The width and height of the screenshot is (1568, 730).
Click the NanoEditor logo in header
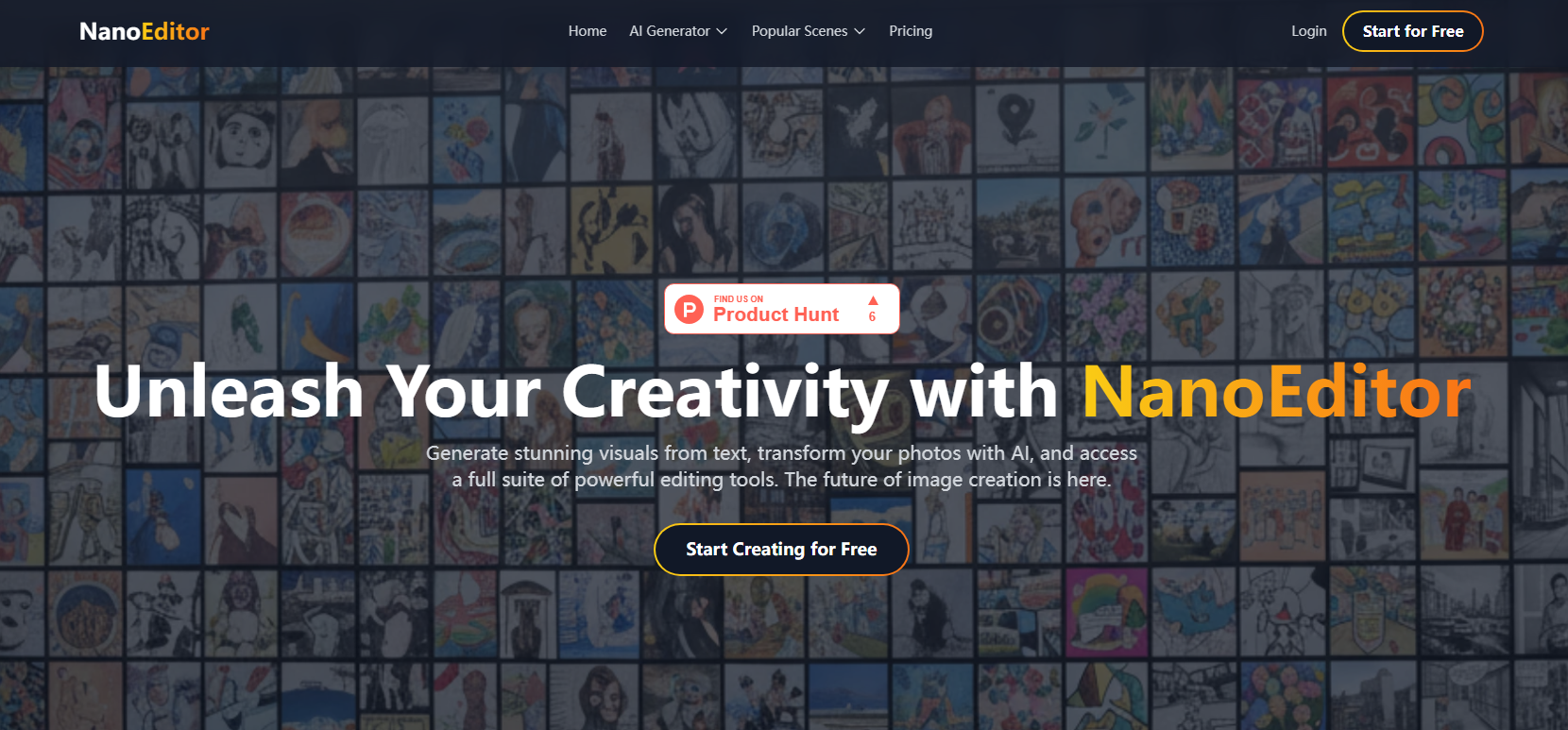coord(145,31)
